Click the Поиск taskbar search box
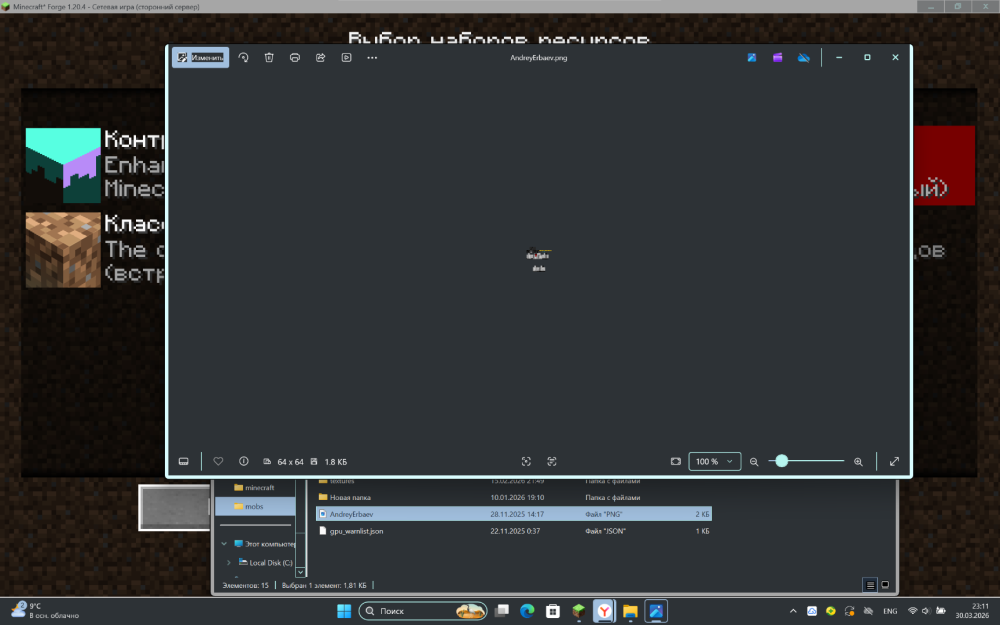Screen dimensions: 1000x625 (x=423, y=611)
